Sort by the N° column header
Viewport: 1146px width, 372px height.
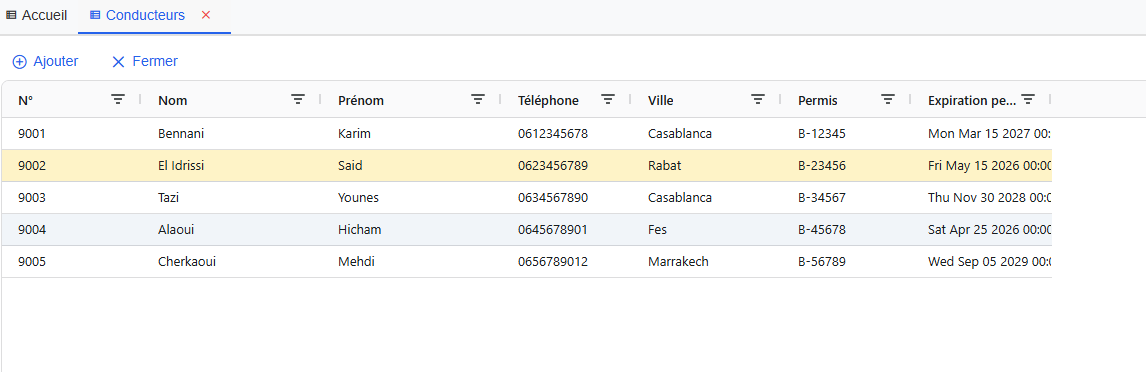pos(26,101)
